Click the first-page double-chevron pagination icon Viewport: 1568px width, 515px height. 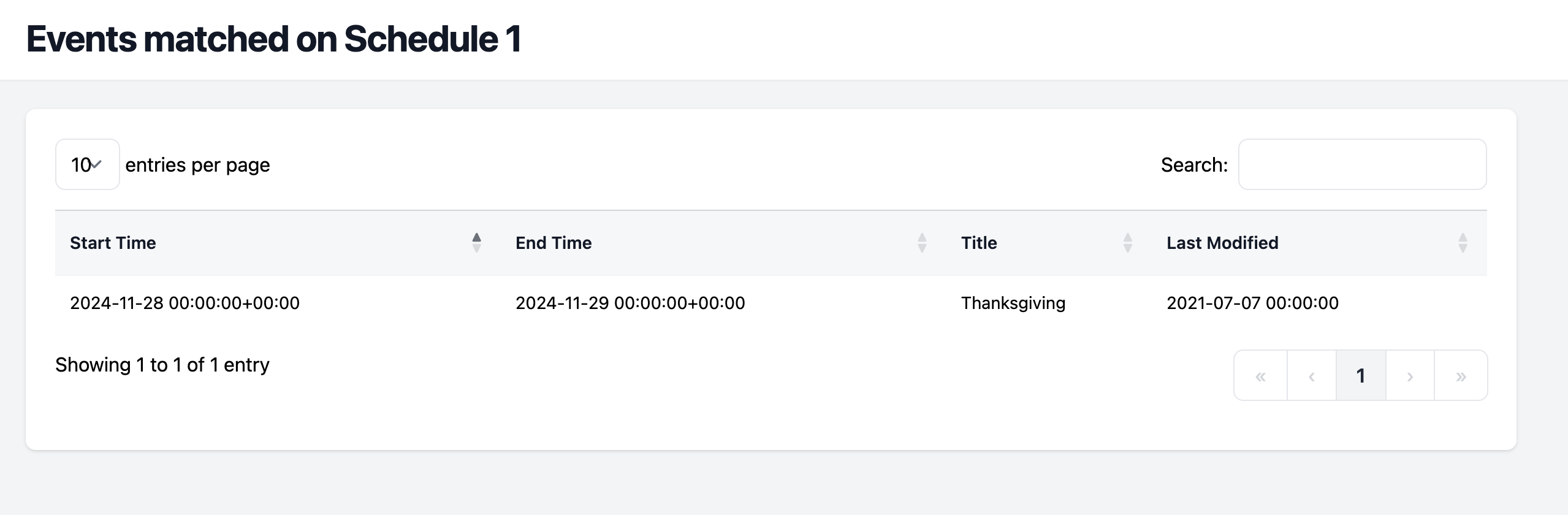1261,375
